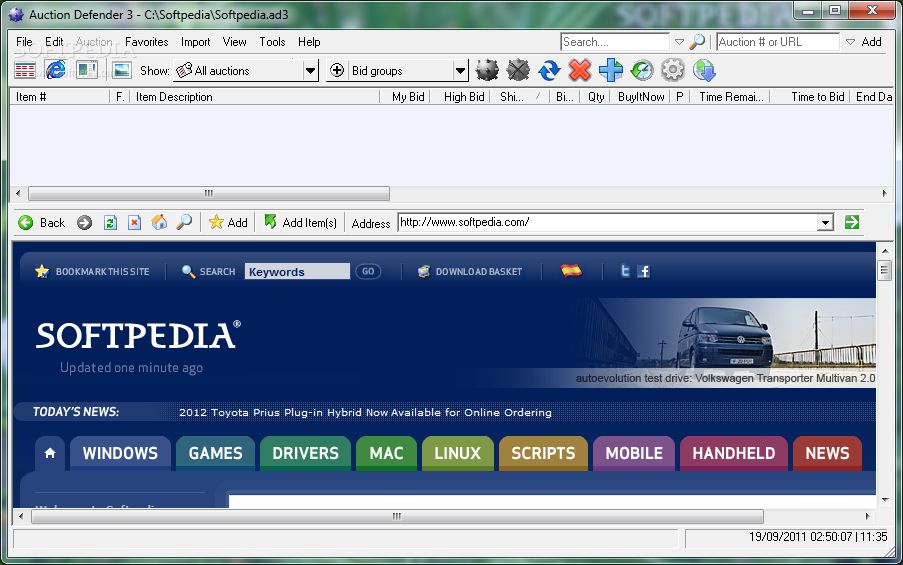Screen dimensions: 903x565
Task: Open the View menu
Action: tap(234, 42)
